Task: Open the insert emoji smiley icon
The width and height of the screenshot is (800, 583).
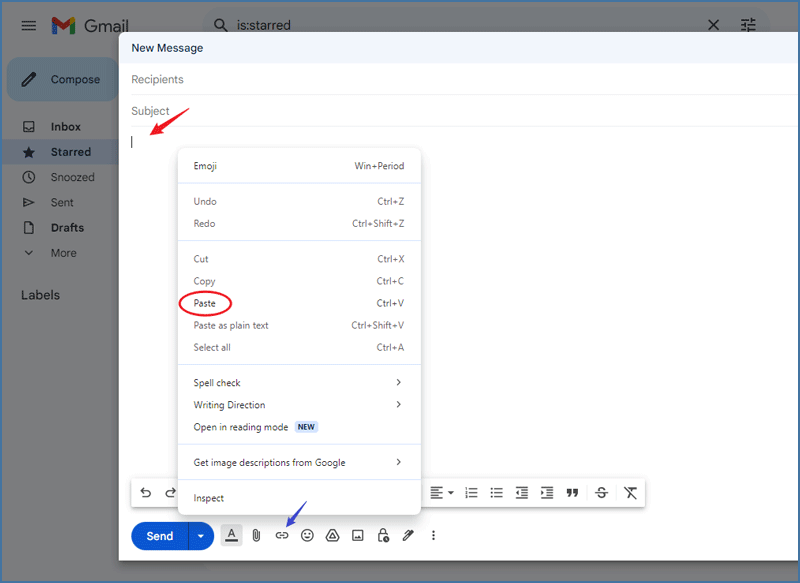Action: pyautogui.click(x=307, y=536)
